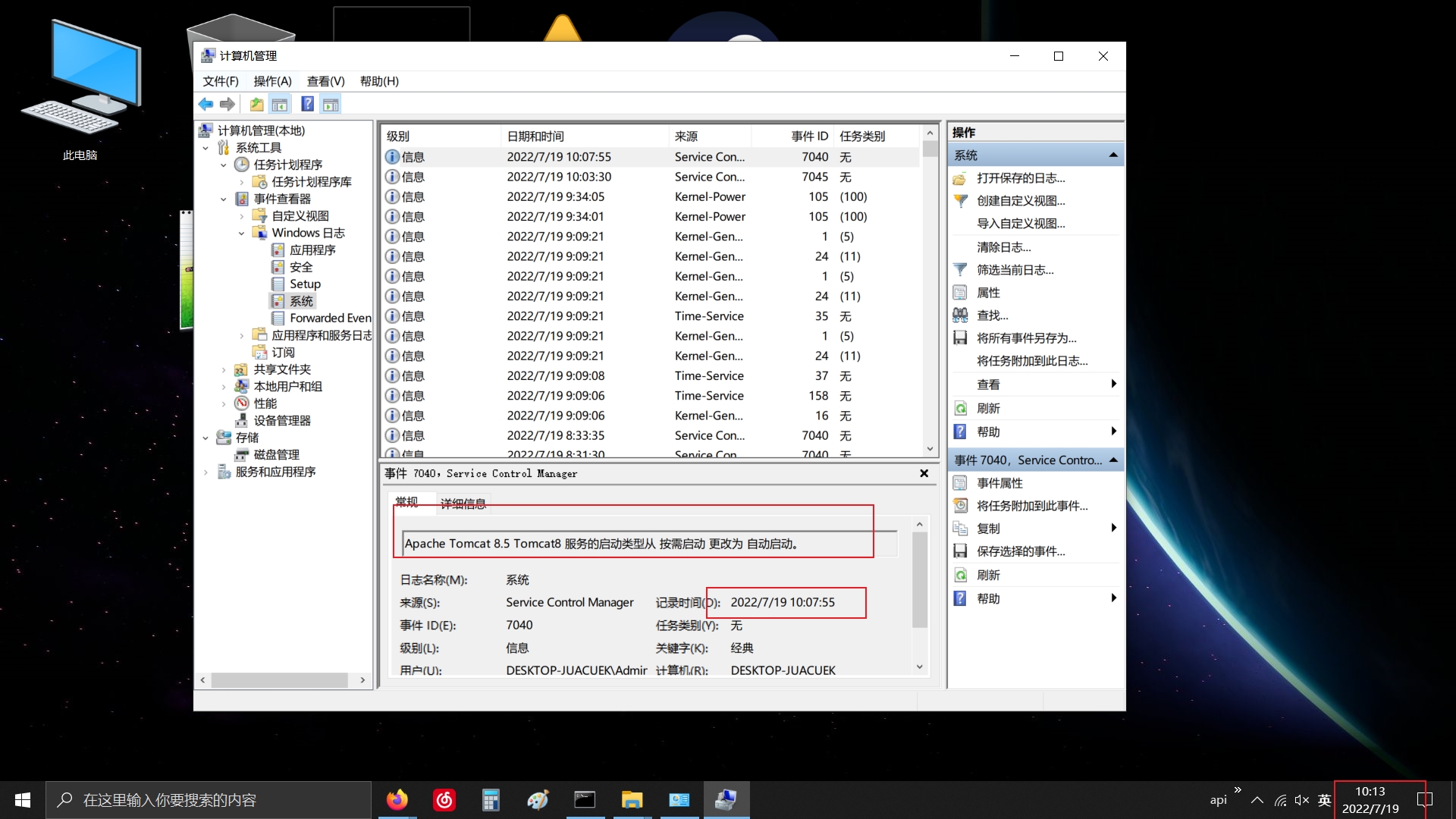Collapse the 任务计划程序 tree node

point(224,165)
